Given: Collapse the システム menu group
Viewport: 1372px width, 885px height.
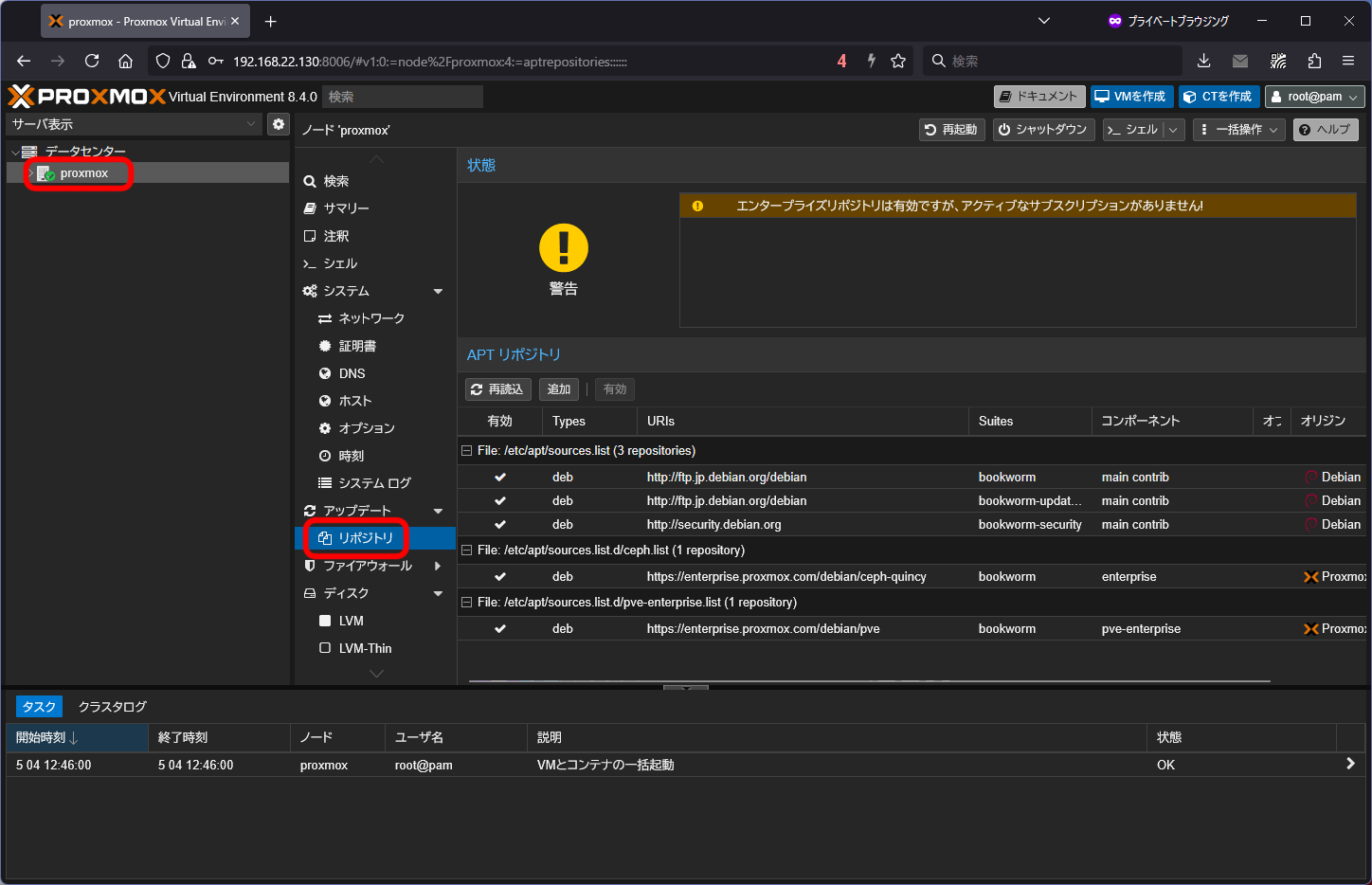Looking at the screenshot, I should coord(438,291).
